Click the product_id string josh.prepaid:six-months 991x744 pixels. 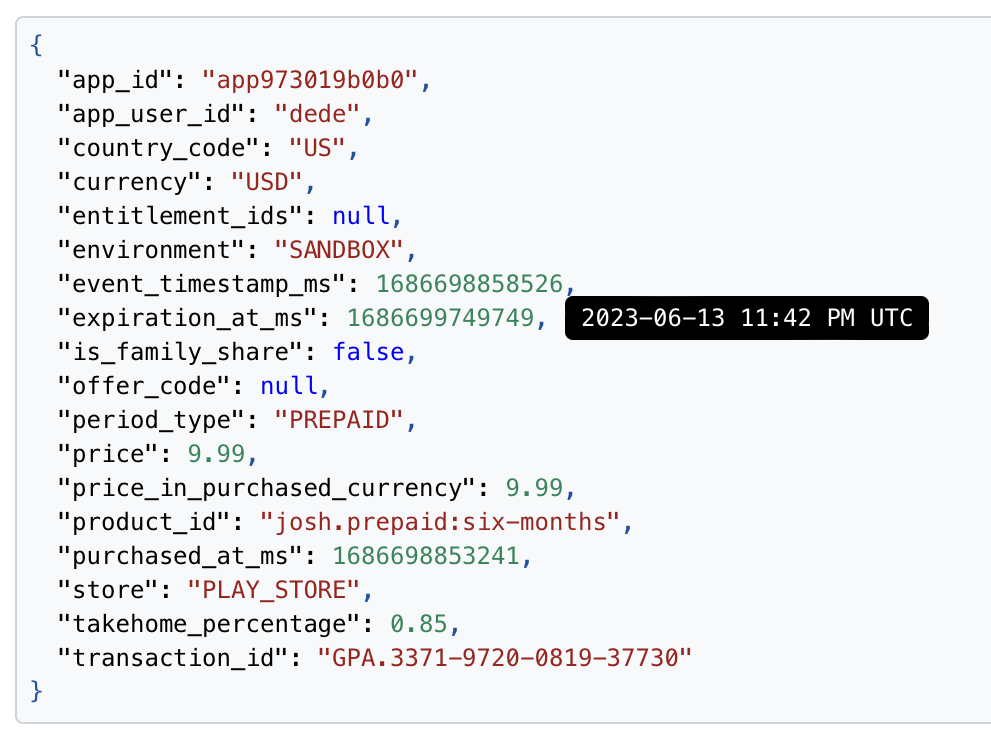(x=440, y=522)
